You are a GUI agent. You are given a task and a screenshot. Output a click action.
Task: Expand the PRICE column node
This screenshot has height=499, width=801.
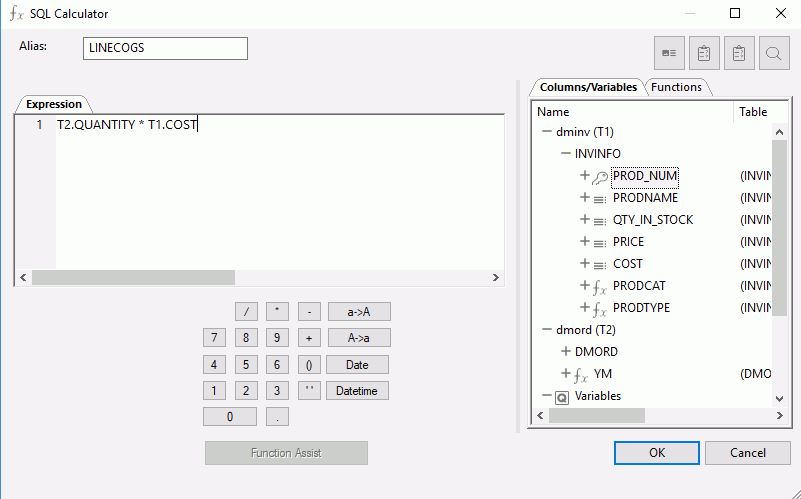585,241
